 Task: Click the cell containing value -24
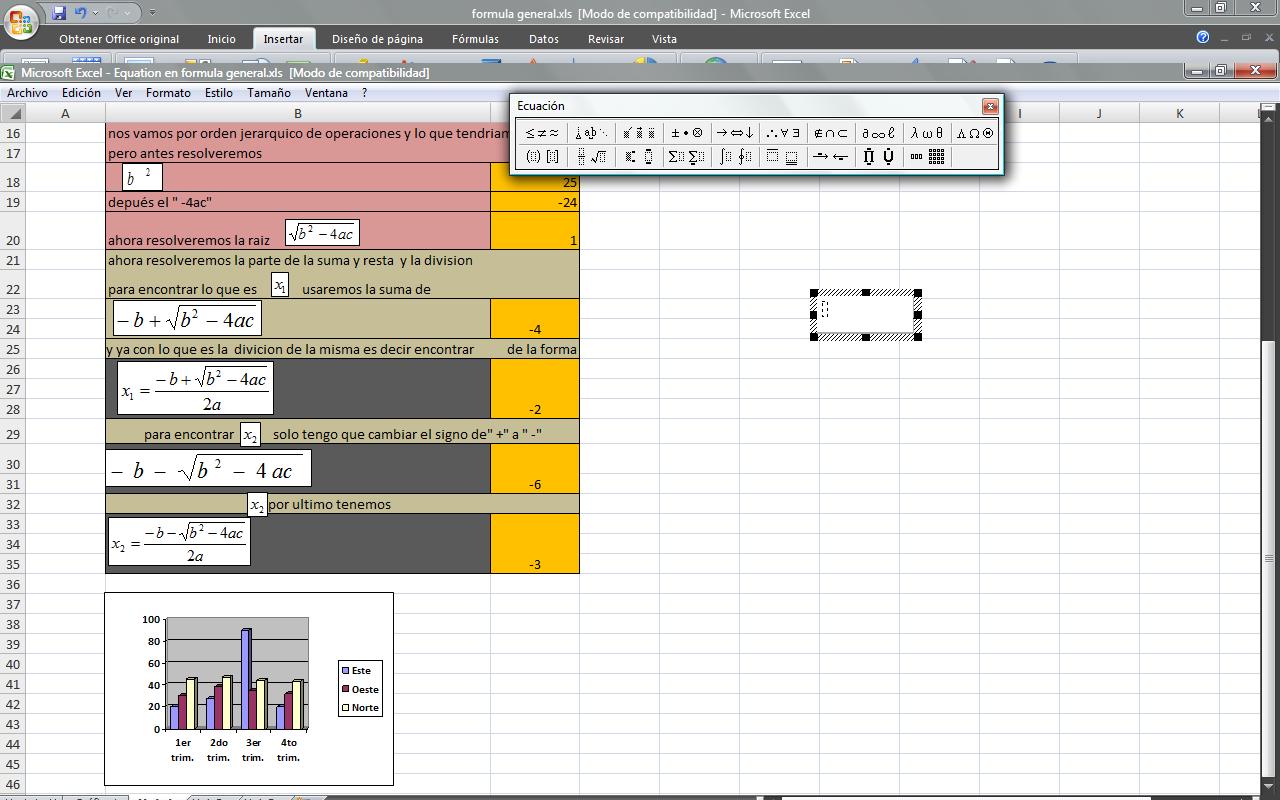point(535,201)
